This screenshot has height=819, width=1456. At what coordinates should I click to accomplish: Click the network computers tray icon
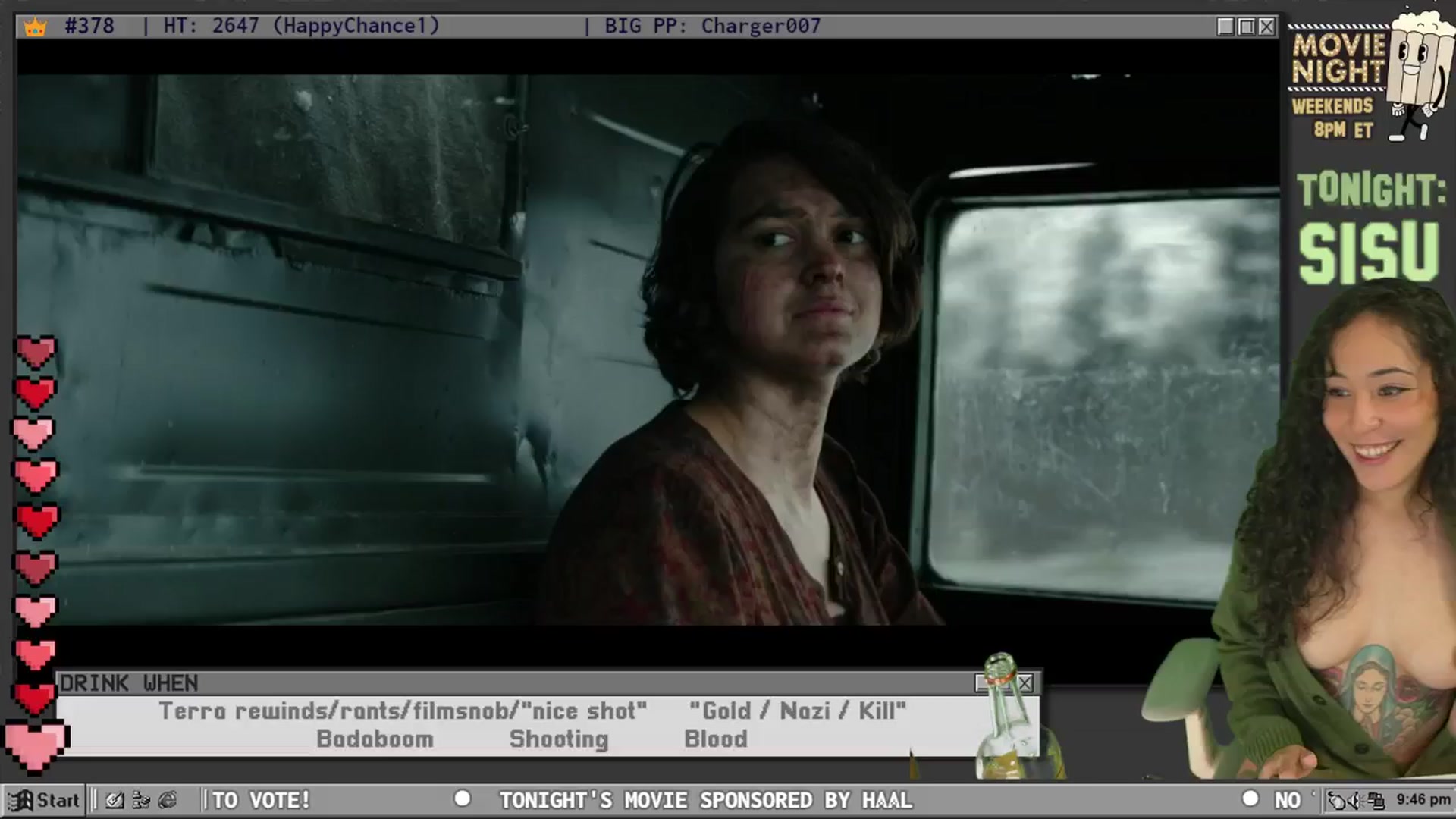coord(1376,800)
